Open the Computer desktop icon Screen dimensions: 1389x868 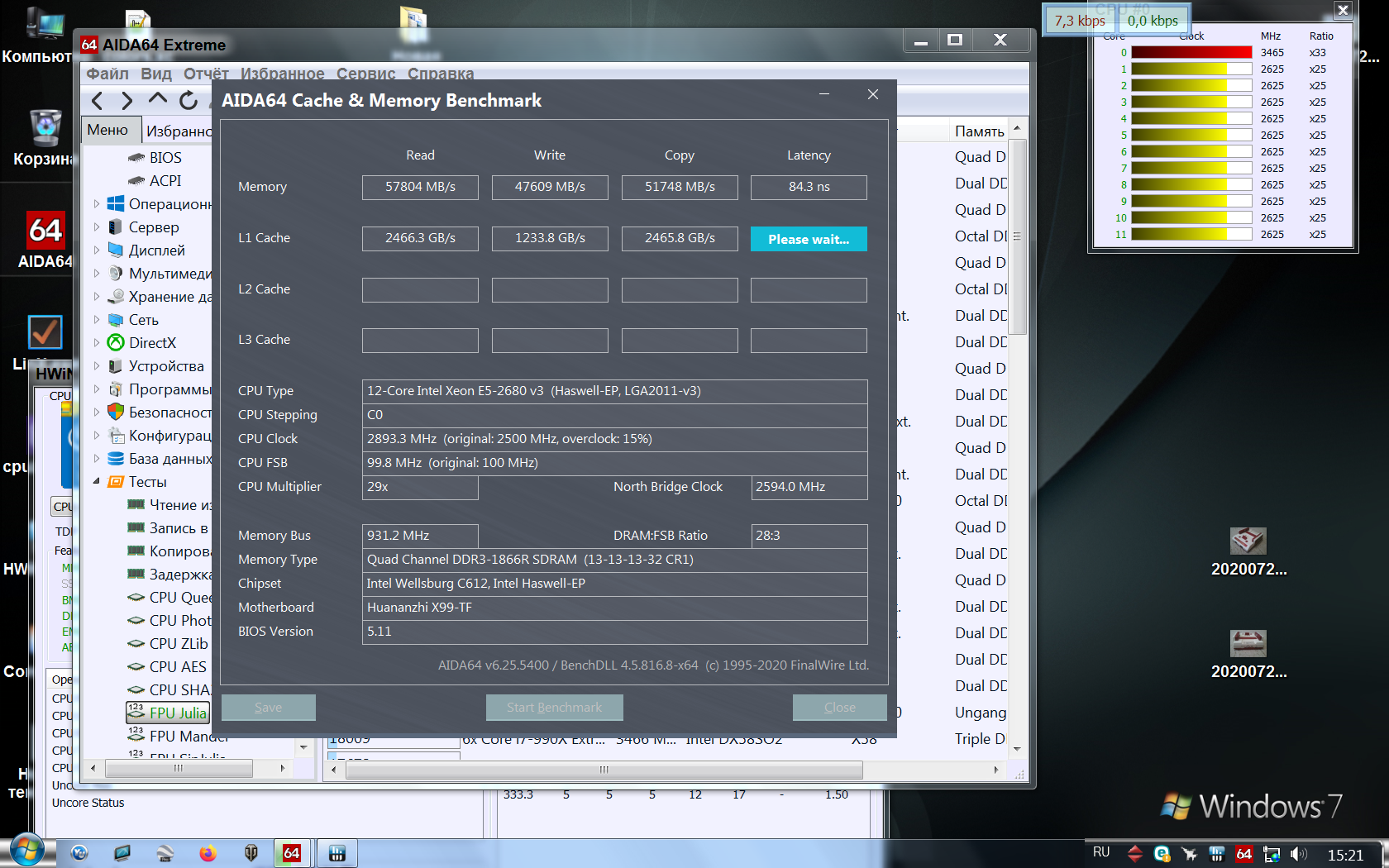[x=40, y=35]
